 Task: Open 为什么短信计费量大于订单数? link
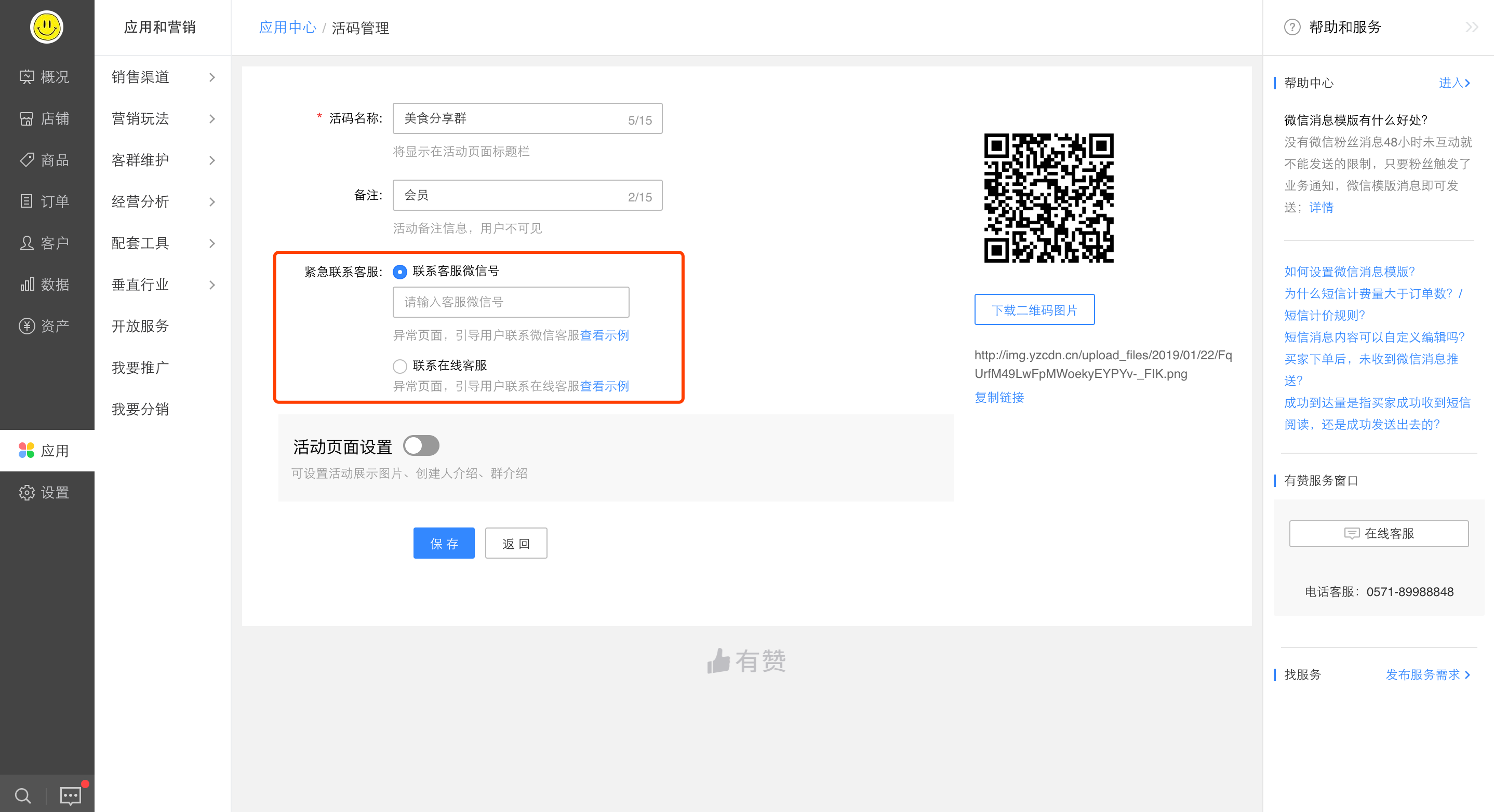pyautogui.click(x=1368, y=293)
